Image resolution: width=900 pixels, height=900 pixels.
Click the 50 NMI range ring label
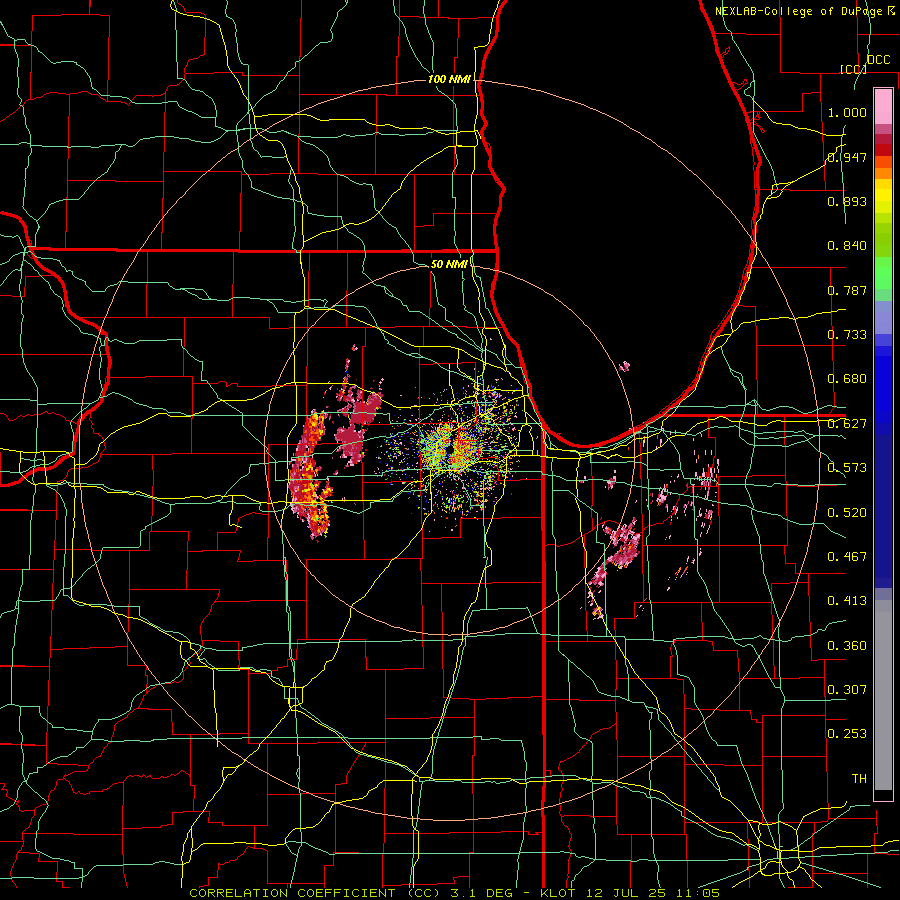click(449, 264)
